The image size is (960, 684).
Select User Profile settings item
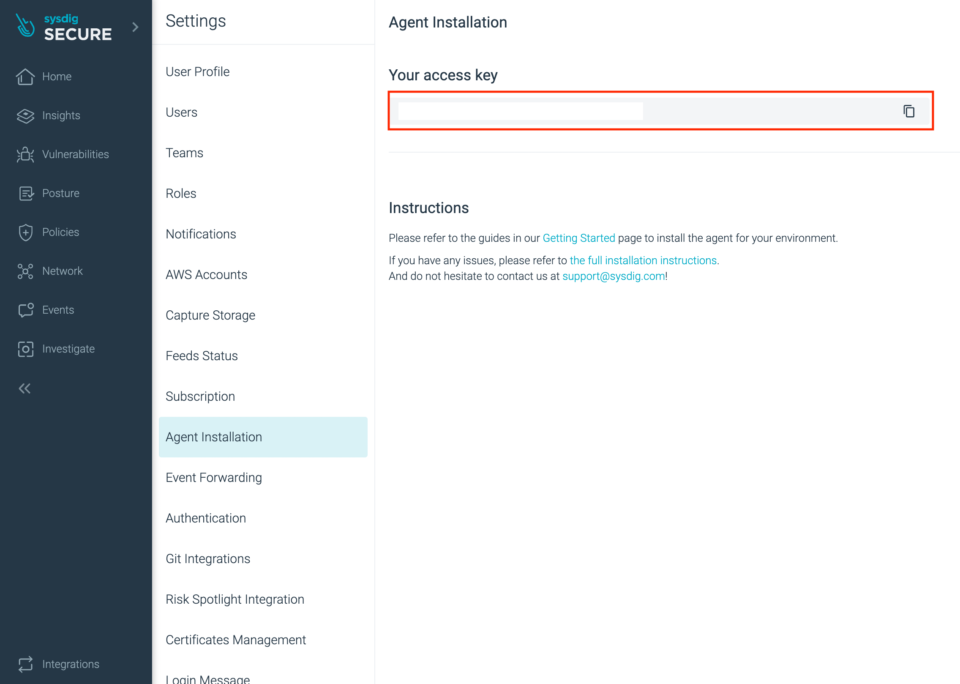point(198,72)
